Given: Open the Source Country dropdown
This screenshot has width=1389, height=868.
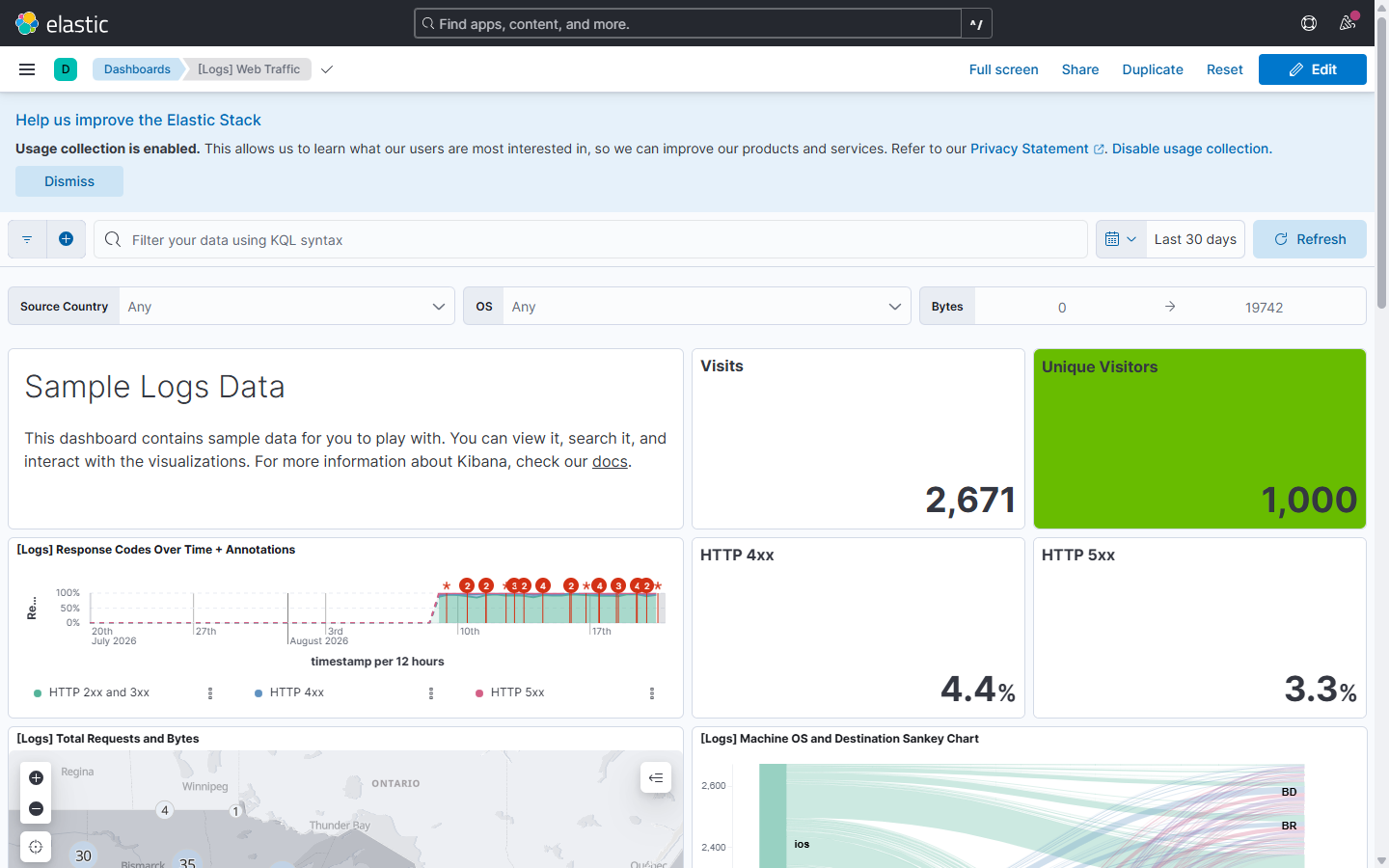Looking at the screenshot, I should 286,306.
